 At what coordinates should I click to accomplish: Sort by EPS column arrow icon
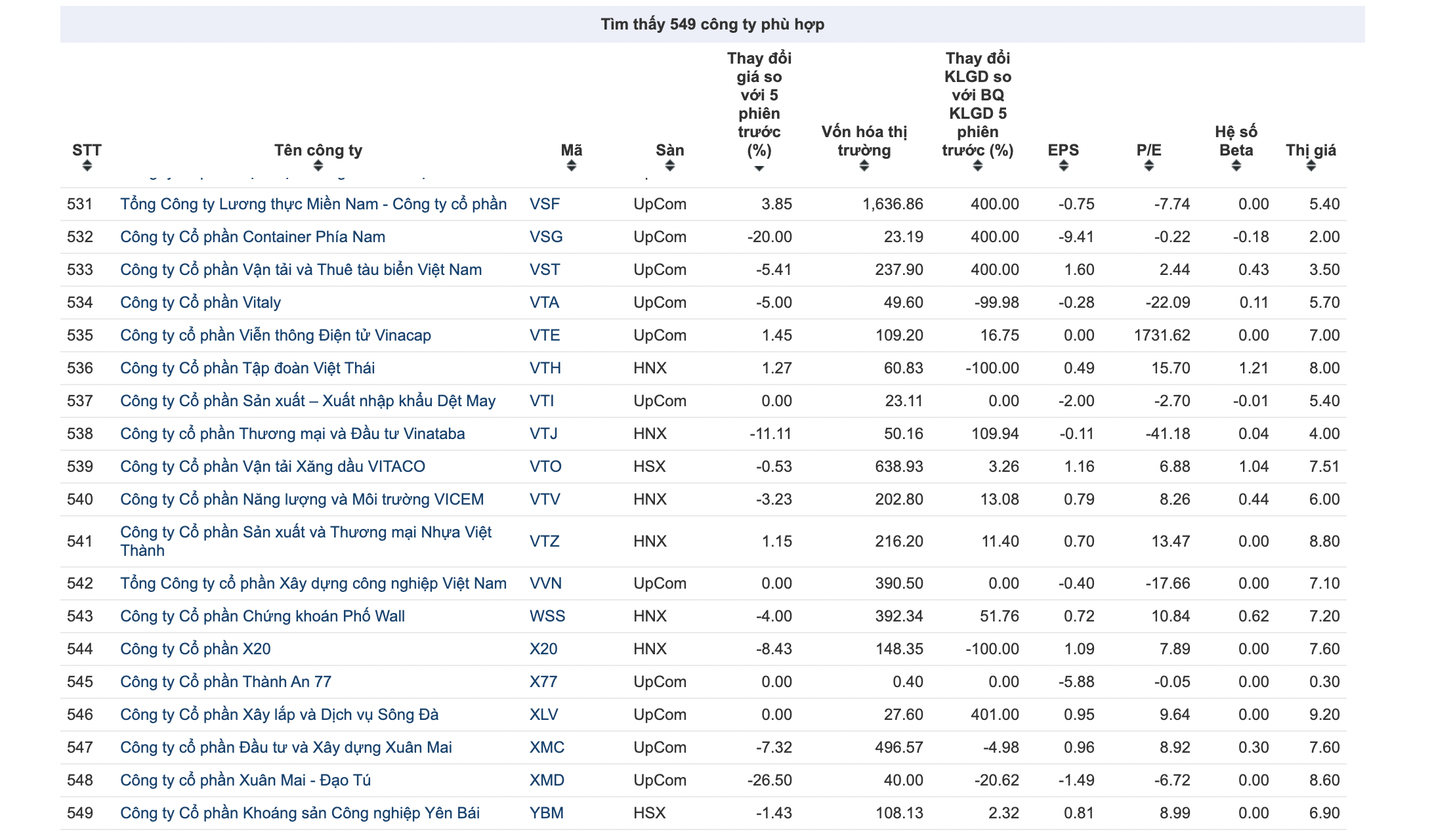1063,166
